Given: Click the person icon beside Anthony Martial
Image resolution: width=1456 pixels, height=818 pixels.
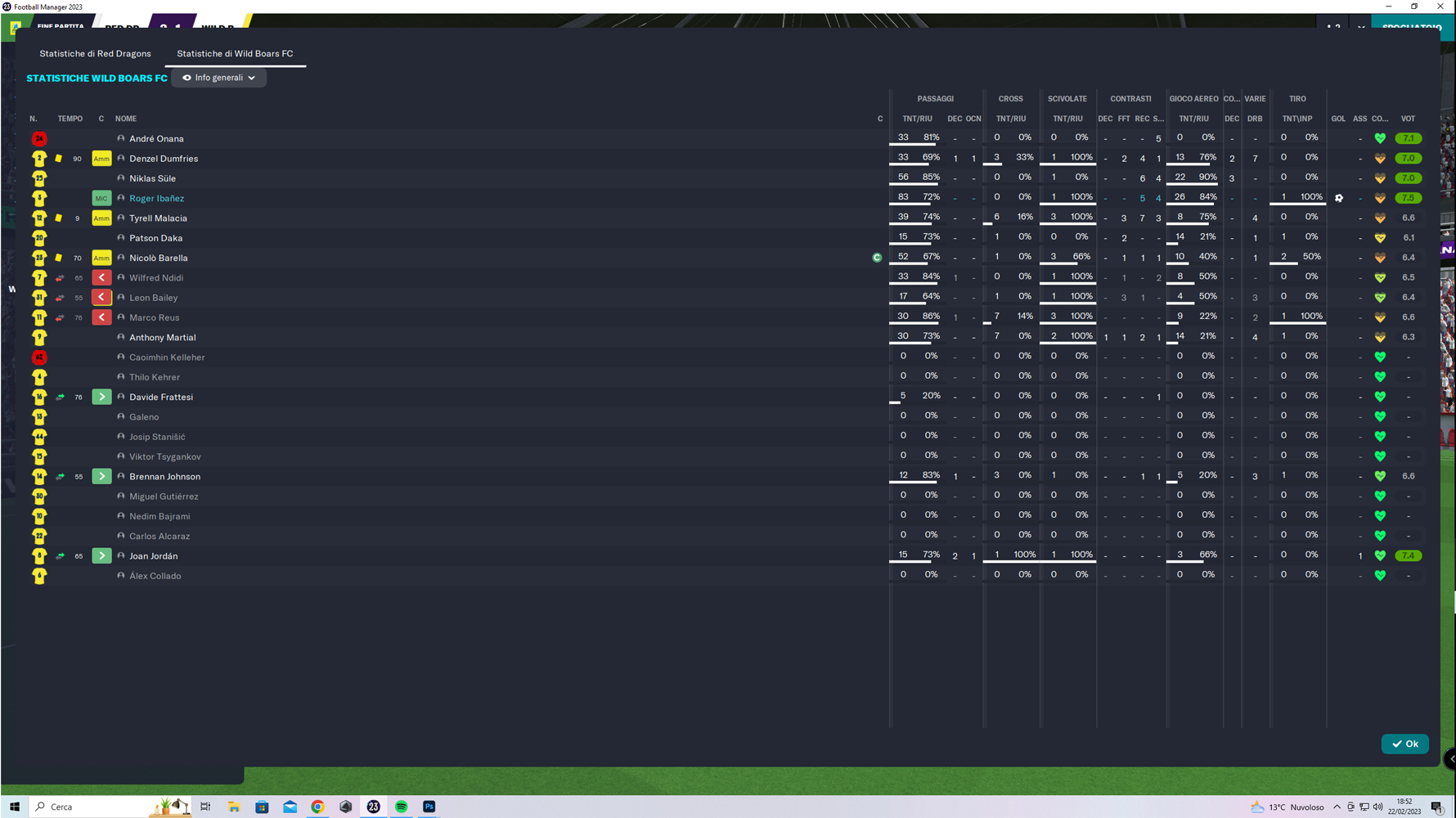Looking at the screenshot, I should coord(121,337).
